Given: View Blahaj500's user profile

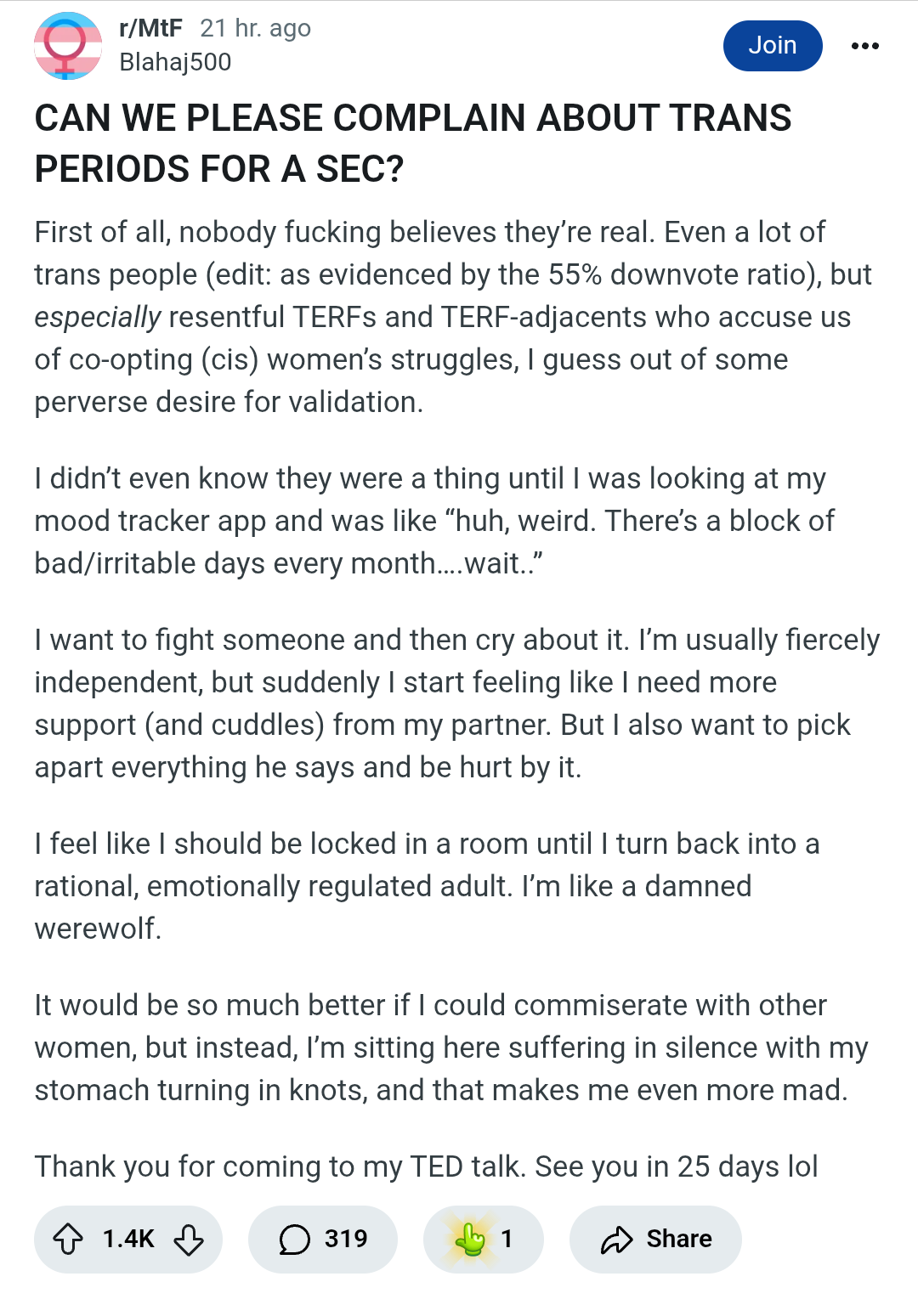Looking at the screenshot, I should click(x=175, y=62).
